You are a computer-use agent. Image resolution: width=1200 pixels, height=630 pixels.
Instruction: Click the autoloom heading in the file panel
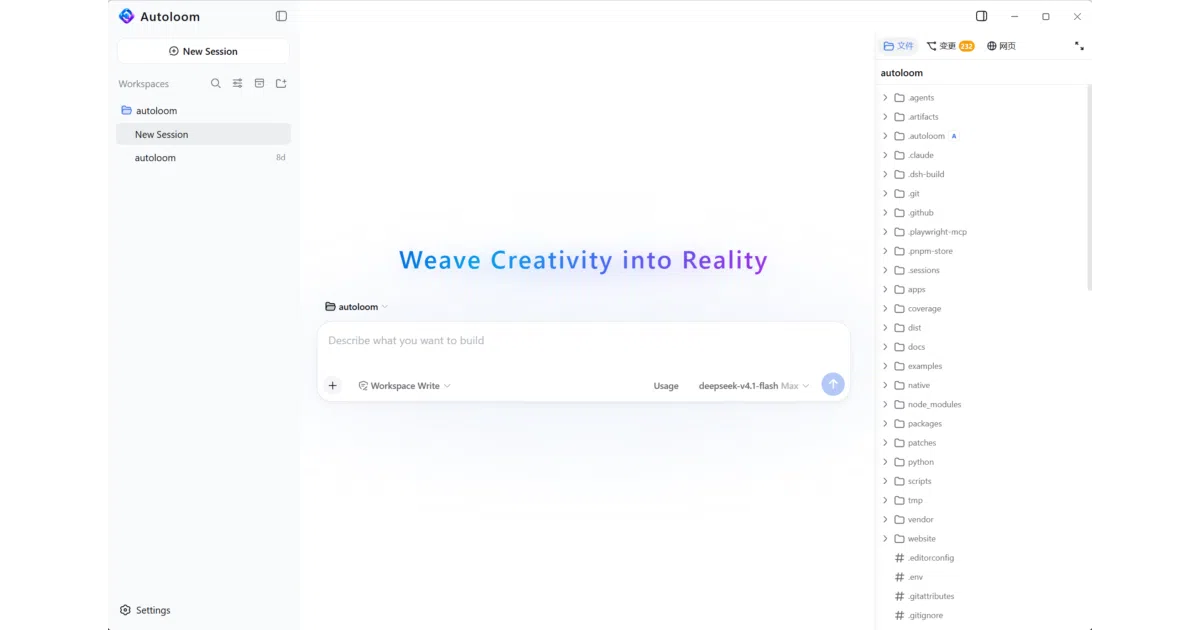tap(902, 73)
